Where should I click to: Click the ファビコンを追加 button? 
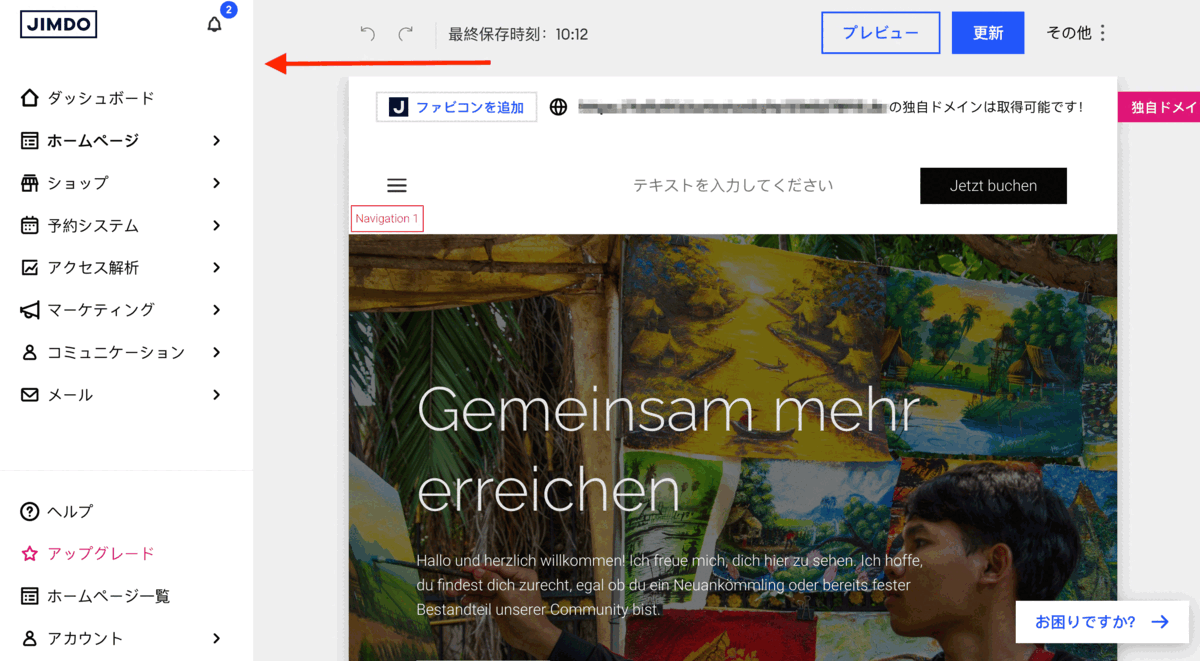pyautogui.click(x=456, y=106)
